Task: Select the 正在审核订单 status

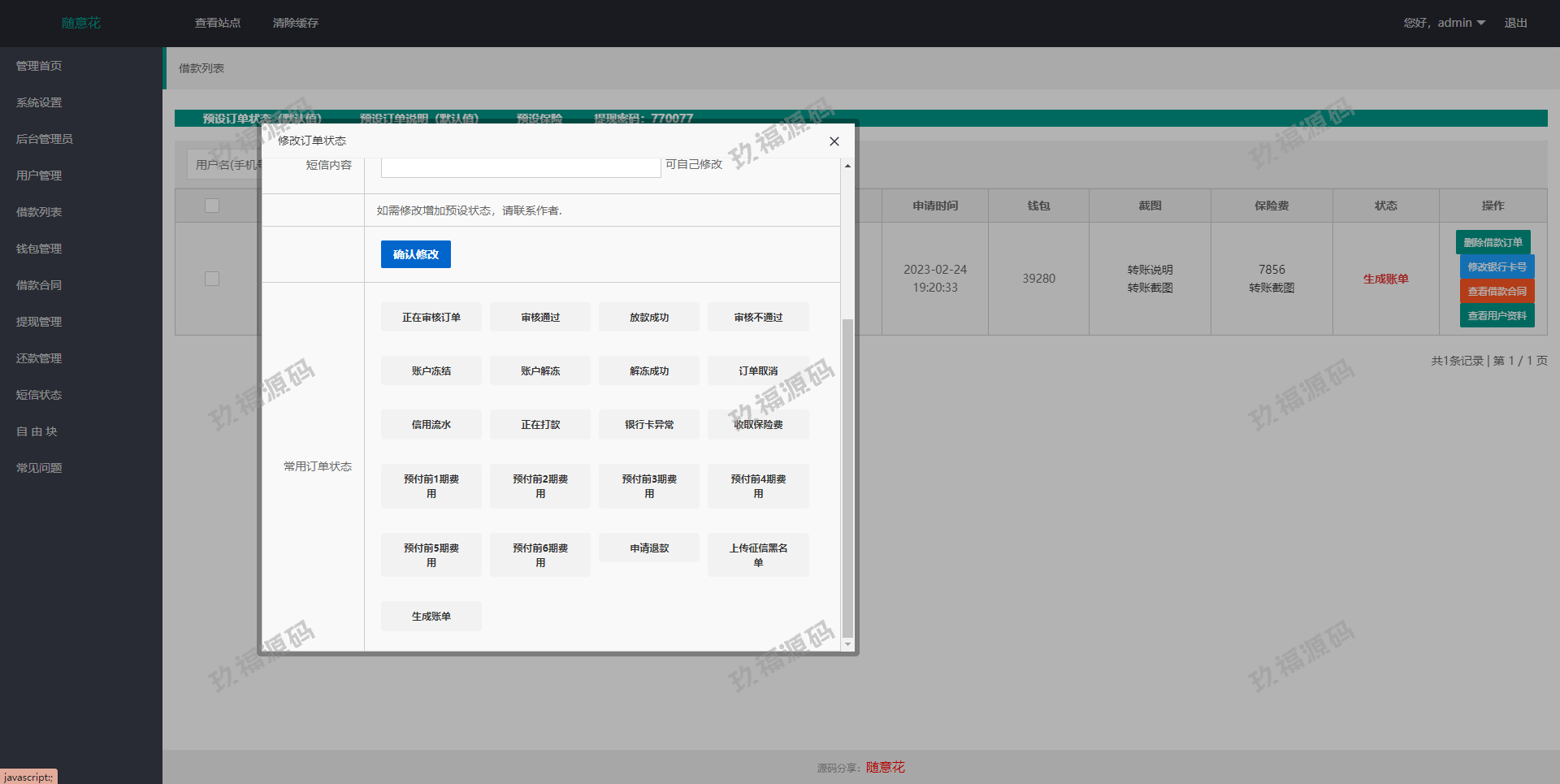Action: pyautogui.click(x=431, y=318)
